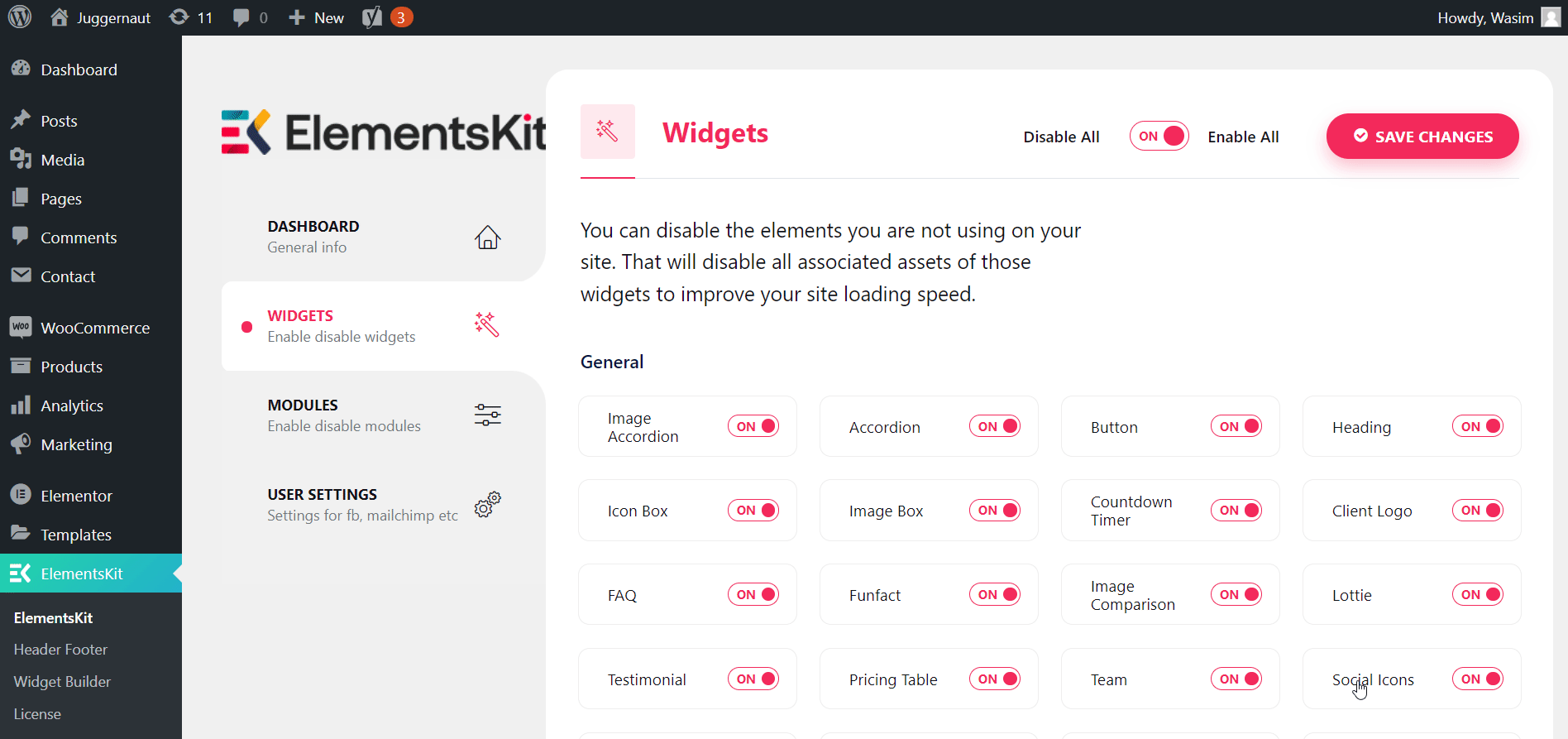1568x739 pixels.
Task: Select the ElementsKit submenu entry
Action: 53,618
